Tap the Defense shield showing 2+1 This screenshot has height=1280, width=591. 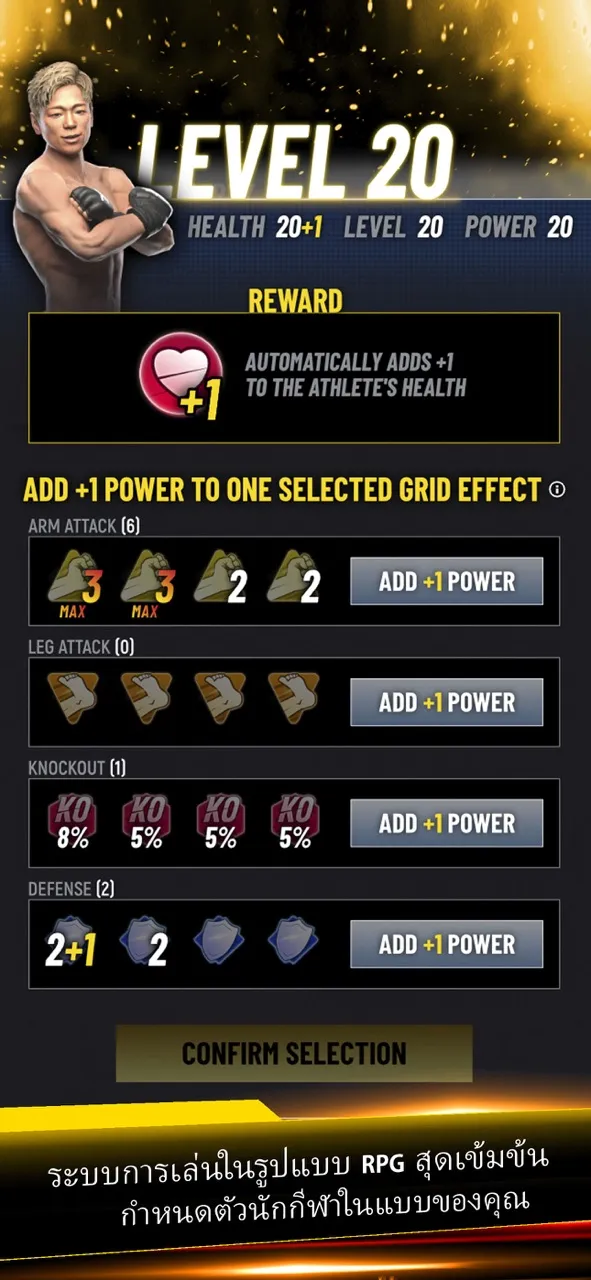70,945
